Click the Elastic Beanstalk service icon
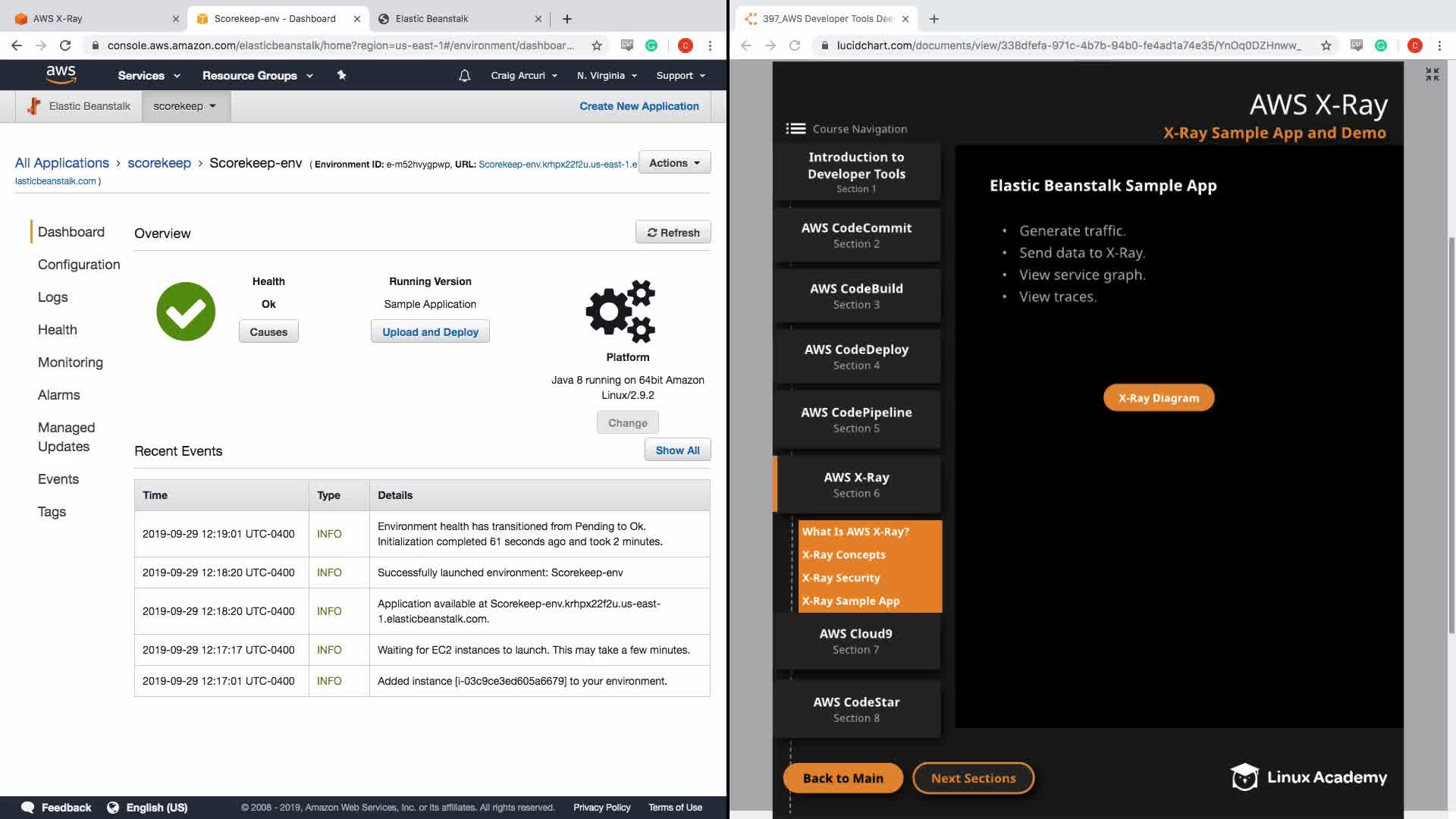This screenshot has width=1456, height=819. [x=33, y=106]
